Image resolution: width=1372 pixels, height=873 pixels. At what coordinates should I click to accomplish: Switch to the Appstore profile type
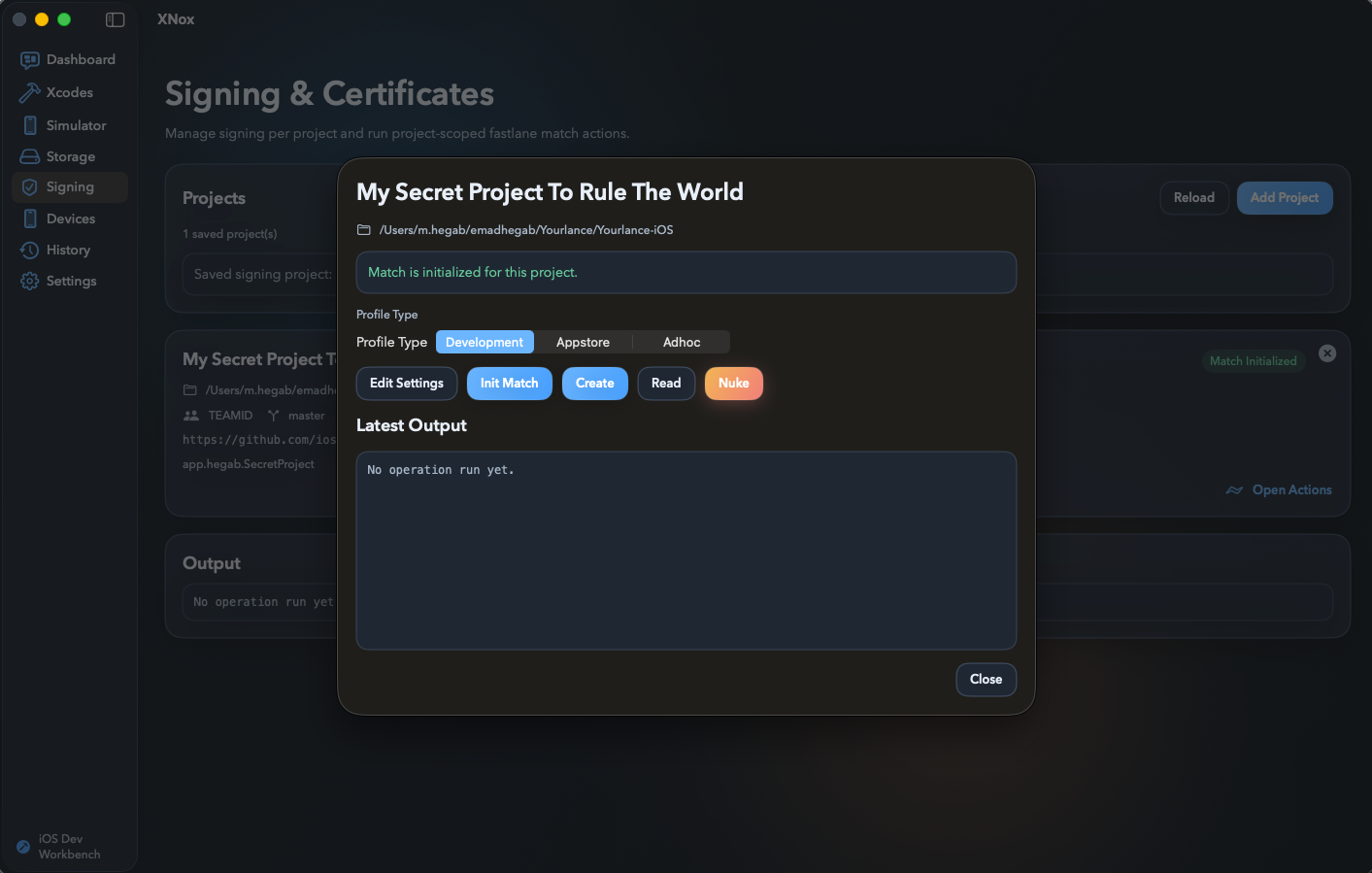coord(583,342)
